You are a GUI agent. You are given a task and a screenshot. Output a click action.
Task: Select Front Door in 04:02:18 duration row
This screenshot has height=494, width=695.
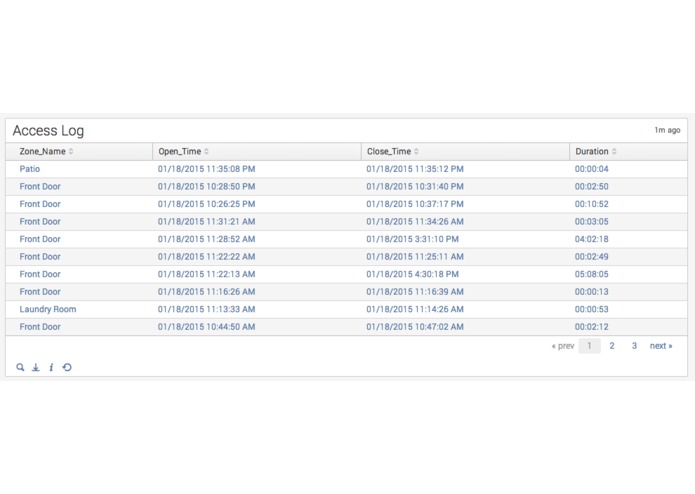point(40,239)
